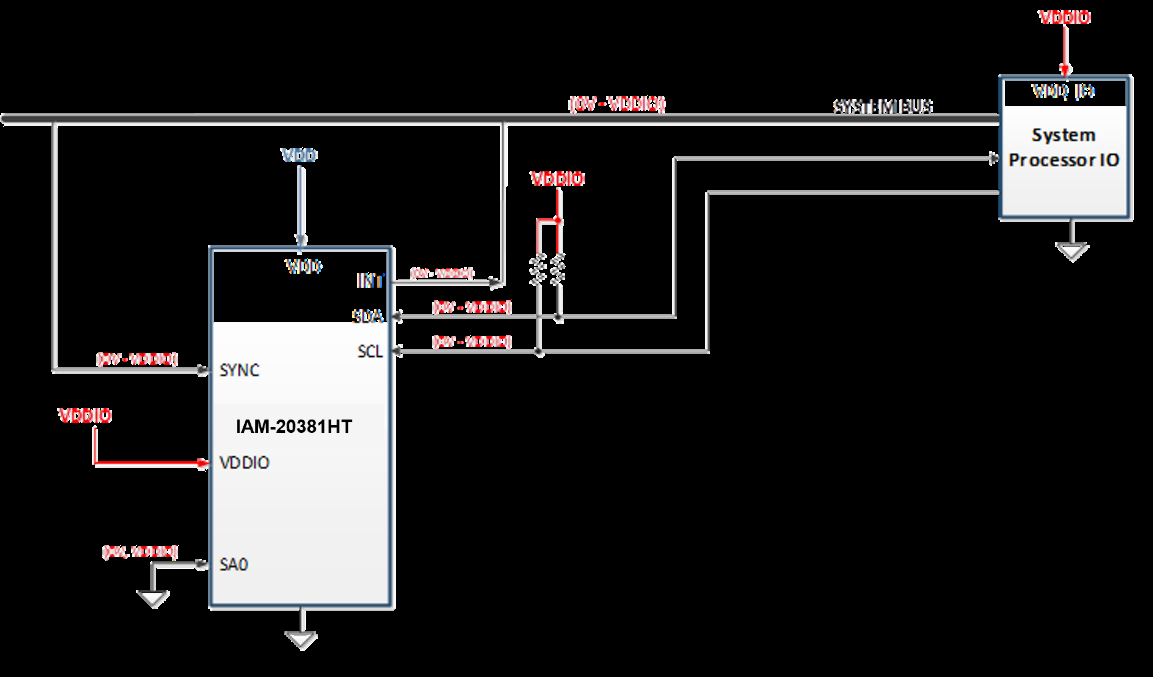
Task: Click the System Processor IO block
Action: (x=1065, y=145)
